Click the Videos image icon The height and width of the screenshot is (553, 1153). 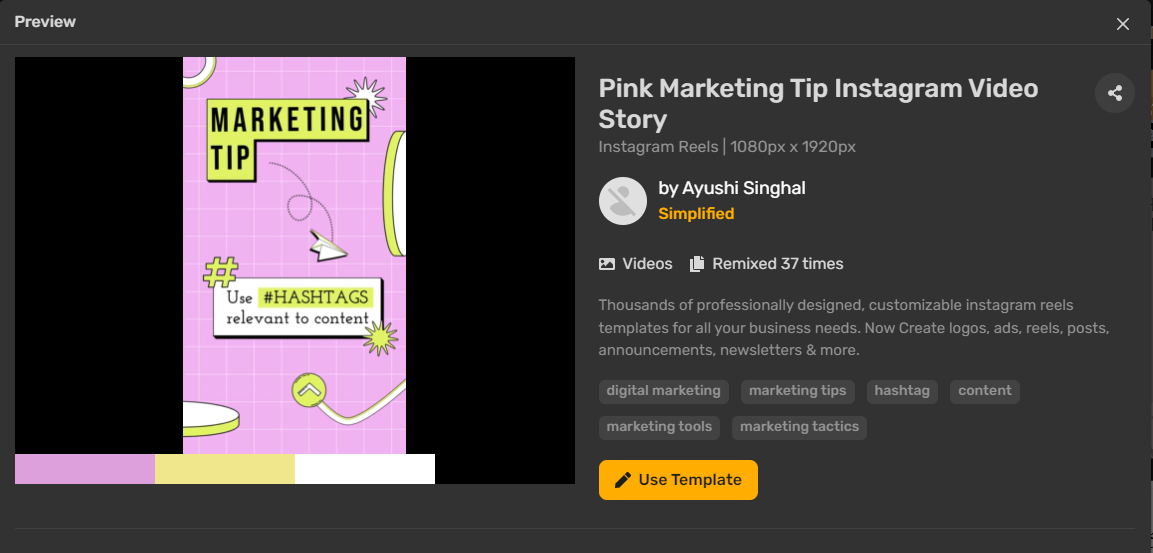click(607, 264)
